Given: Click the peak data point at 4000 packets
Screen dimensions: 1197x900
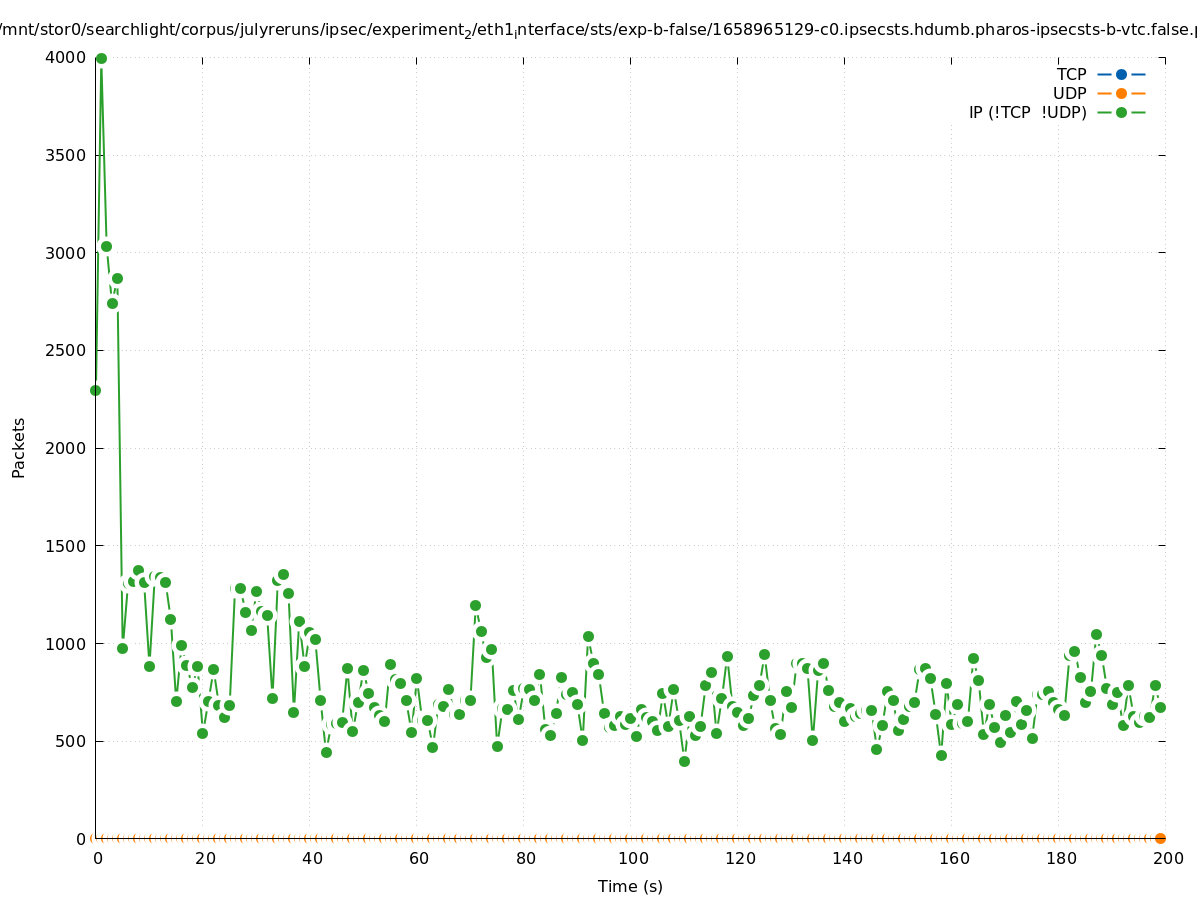Looking at the screenshot, I should click(101, 59).
